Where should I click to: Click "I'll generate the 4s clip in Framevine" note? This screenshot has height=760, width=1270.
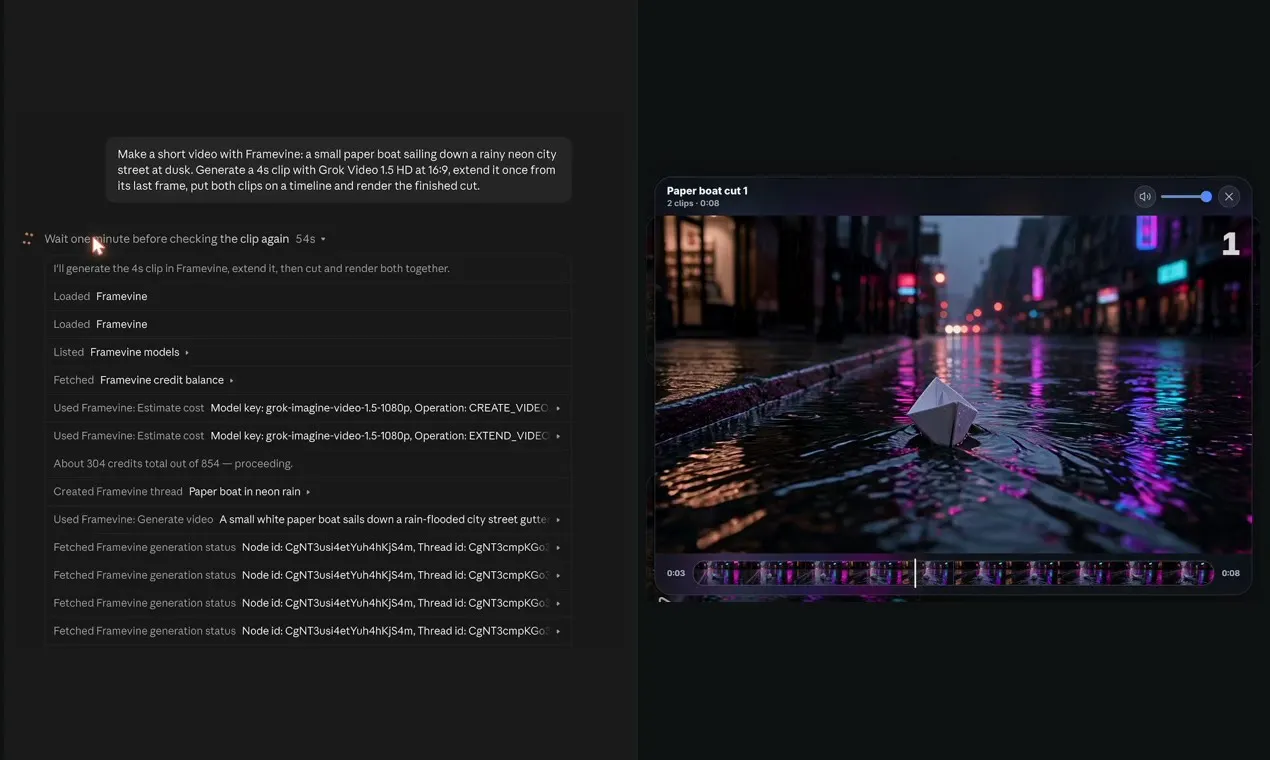[x=251, y=268]
